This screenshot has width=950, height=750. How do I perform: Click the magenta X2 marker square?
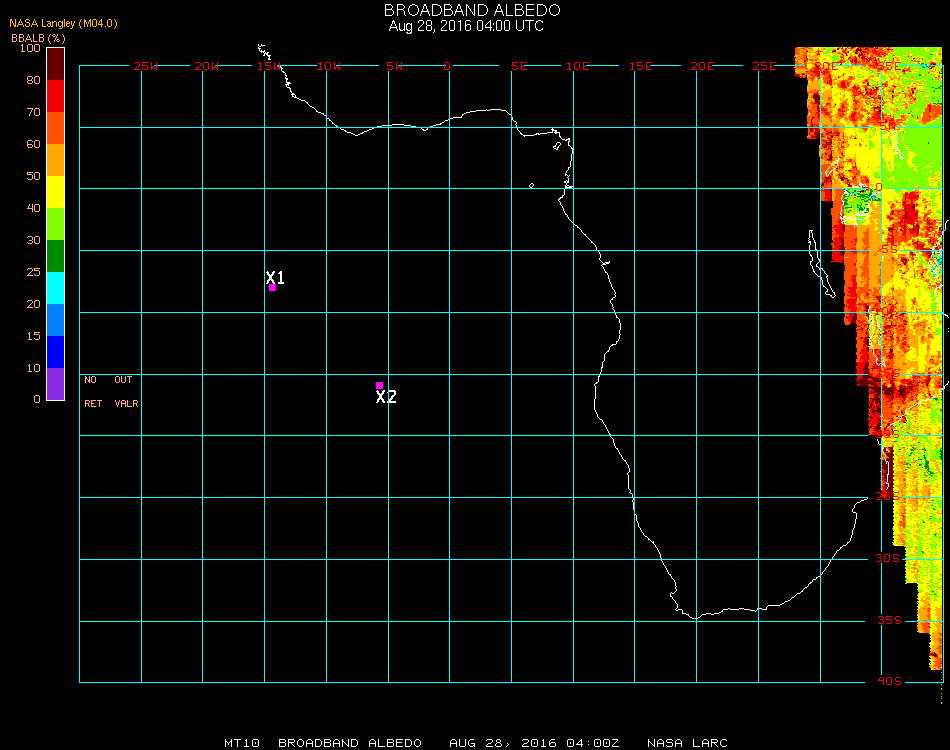[x=379, y=385]
